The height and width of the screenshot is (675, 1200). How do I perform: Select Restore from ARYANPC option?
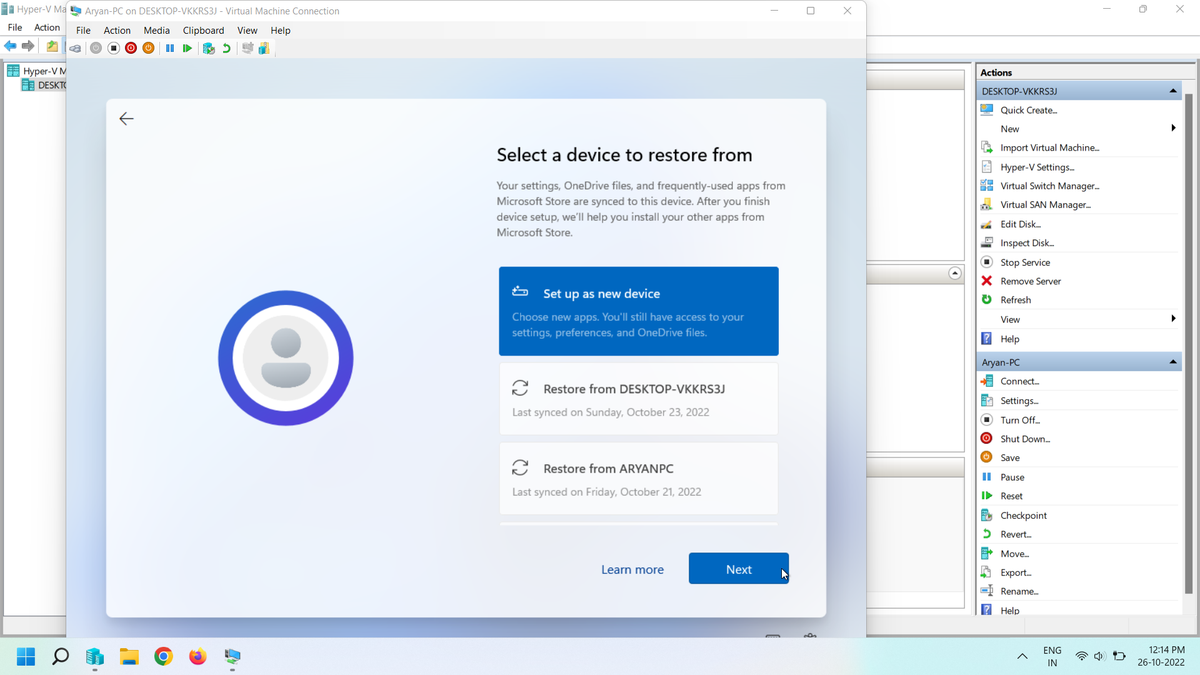[x=639, y=479]
